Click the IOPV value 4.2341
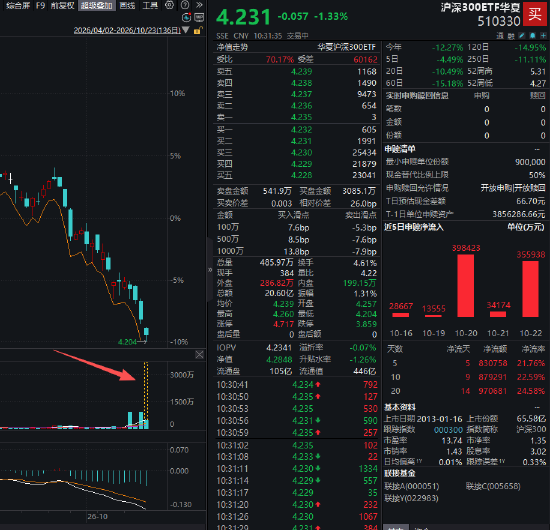 click(x=279, y=348)
